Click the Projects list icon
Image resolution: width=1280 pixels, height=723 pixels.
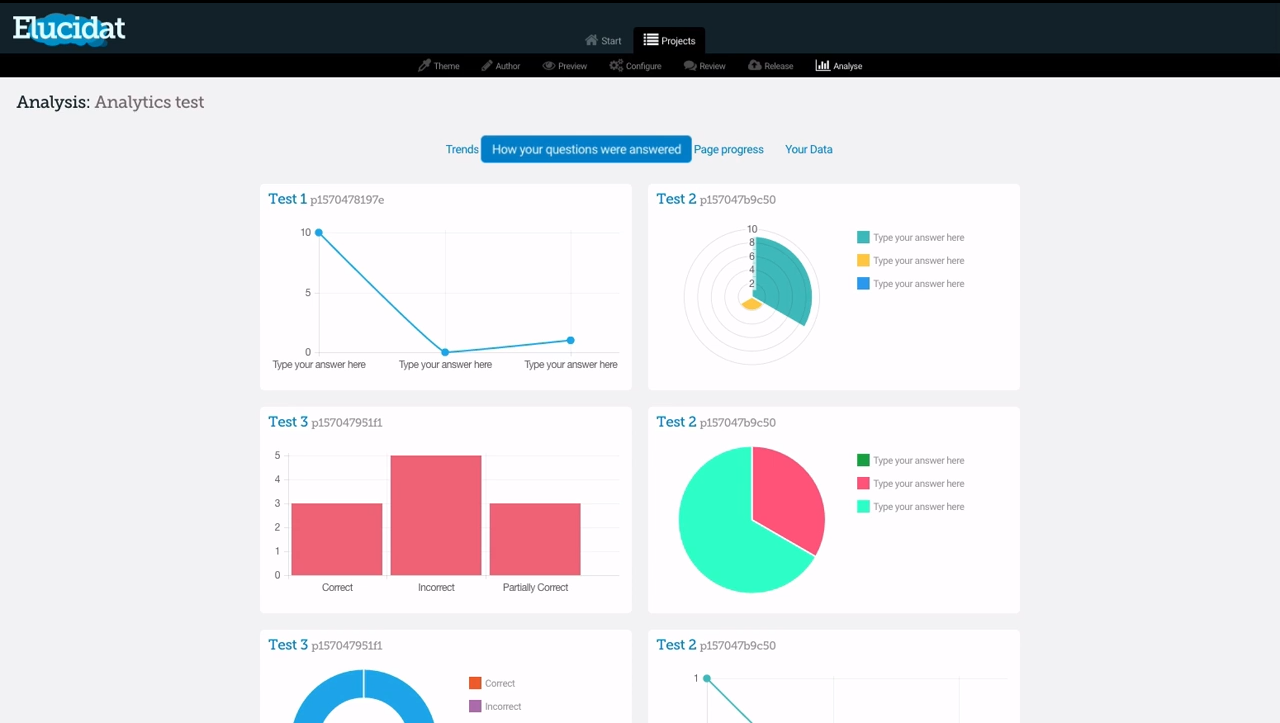pyautogui.click(x=651, y=41)
